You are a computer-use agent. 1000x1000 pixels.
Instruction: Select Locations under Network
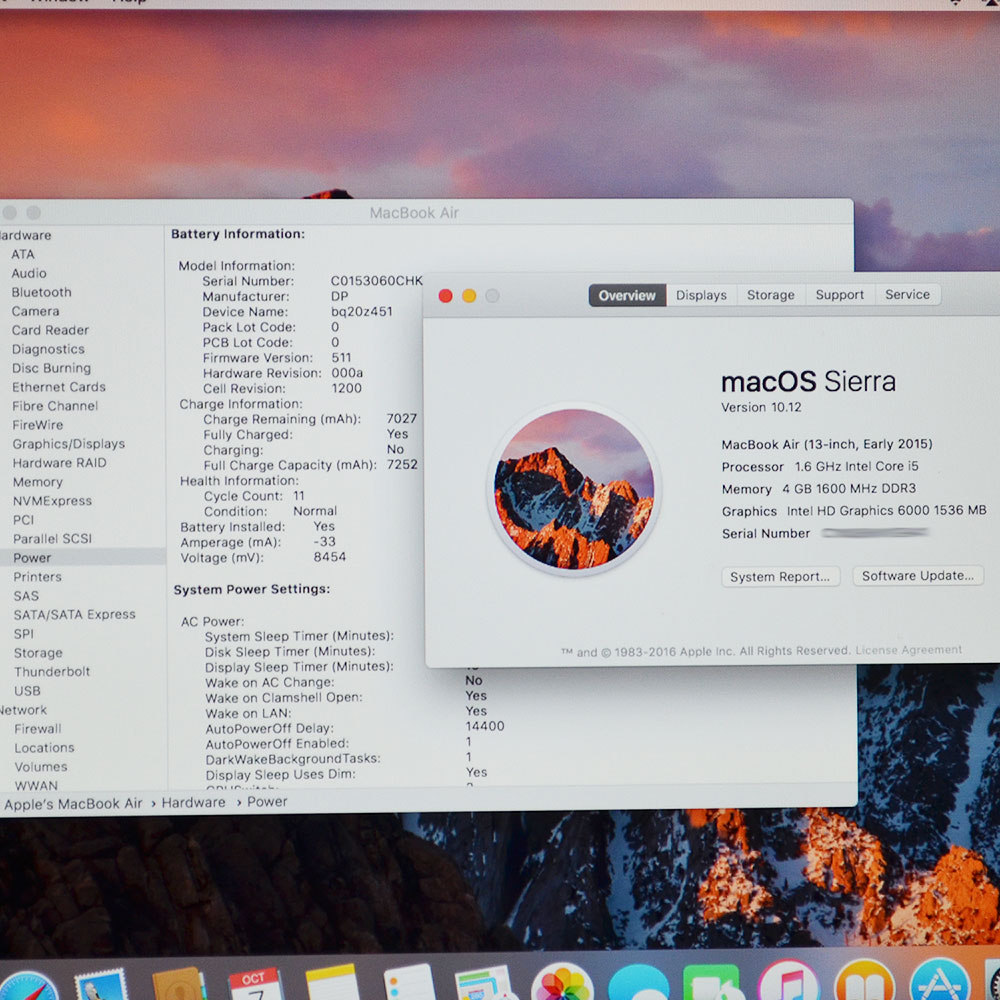tap(45, 747)
